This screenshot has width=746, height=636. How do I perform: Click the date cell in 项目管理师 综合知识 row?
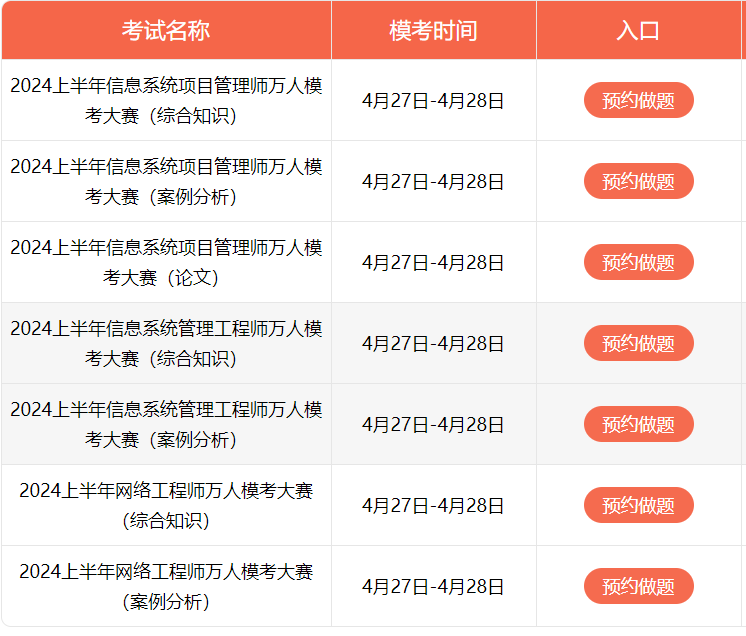point(433,100)
